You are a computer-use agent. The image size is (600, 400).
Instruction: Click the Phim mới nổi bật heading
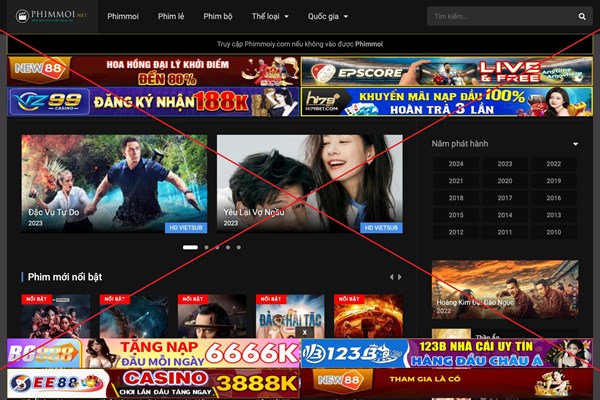65,277
